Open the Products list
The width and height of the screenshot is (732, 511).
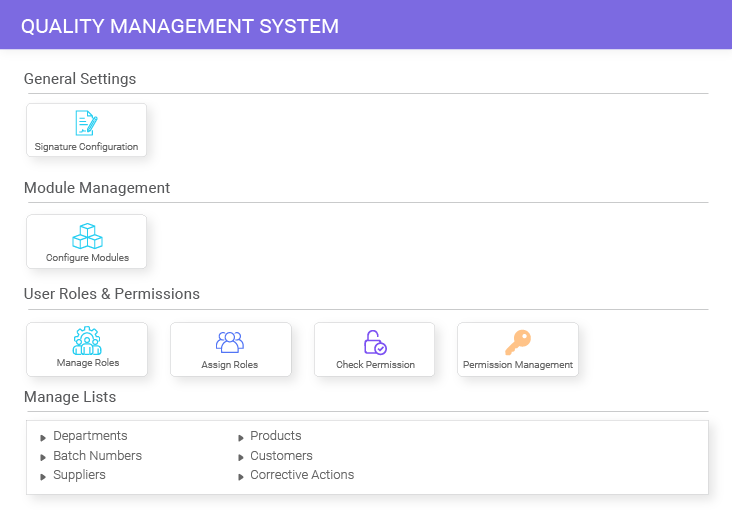click(276, 436)
